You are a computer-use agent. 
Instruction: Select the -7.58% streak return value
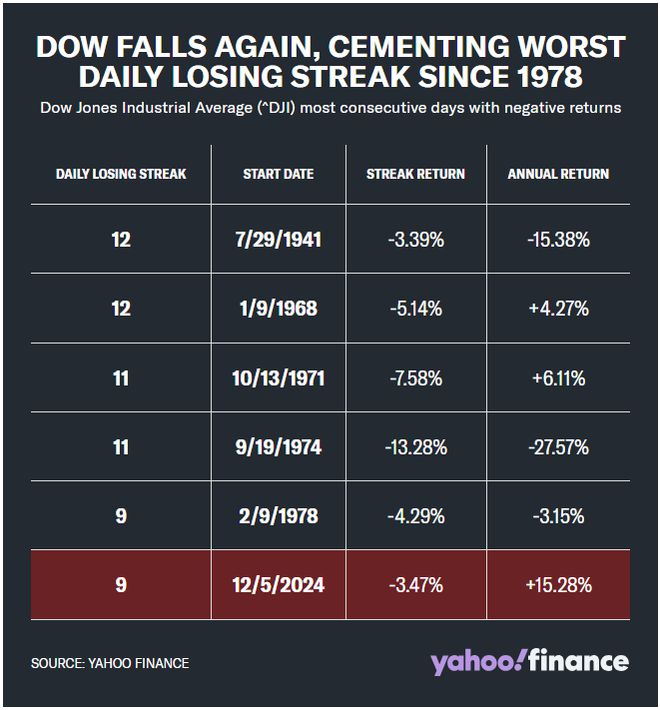pos(416,378)
